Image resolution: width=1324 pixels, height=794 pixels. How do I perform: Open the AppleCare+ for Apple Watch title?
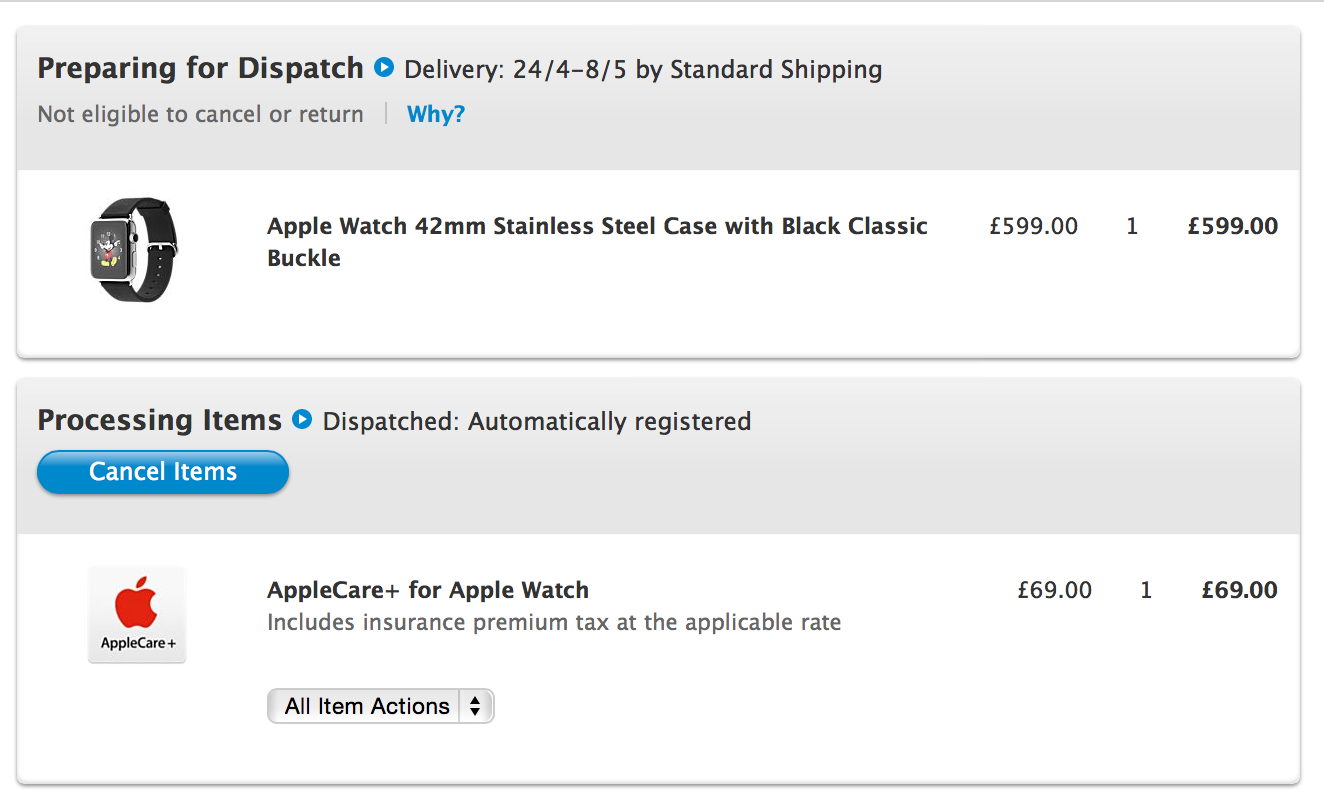coord(428,590)
